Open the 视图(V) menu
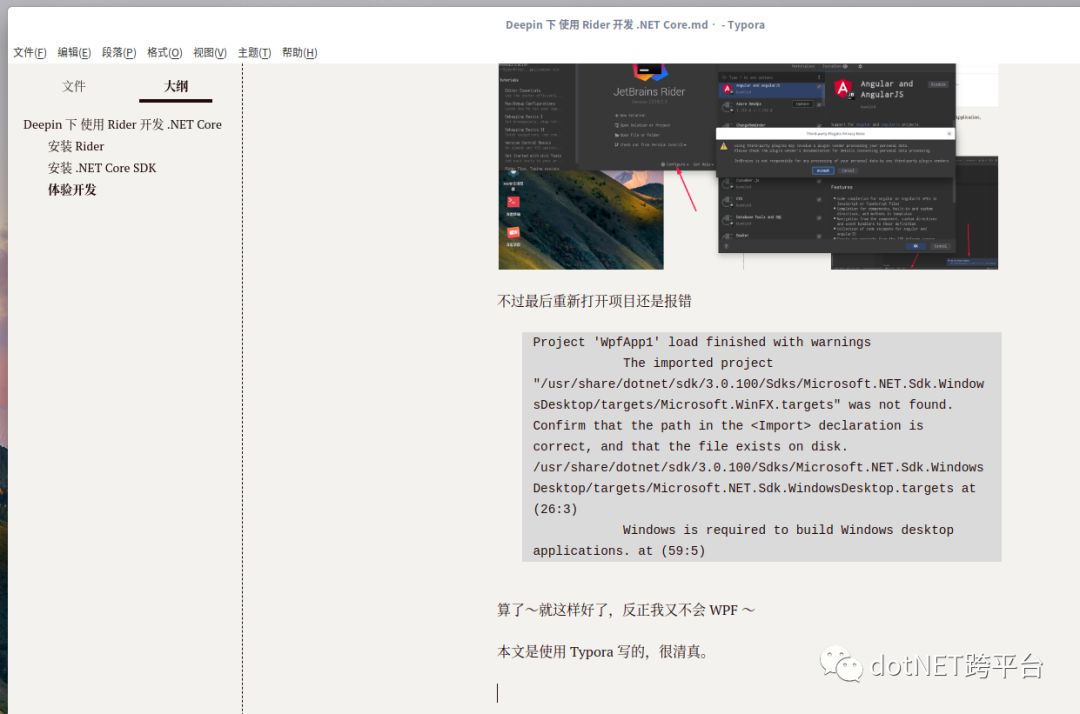 (209, 52)
